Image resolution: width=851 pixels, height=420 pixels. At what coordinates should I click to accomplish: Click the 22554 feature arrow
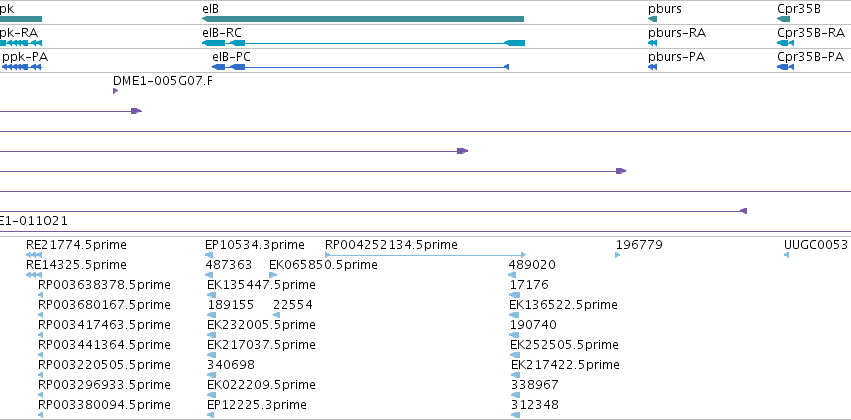pos(276,315)
